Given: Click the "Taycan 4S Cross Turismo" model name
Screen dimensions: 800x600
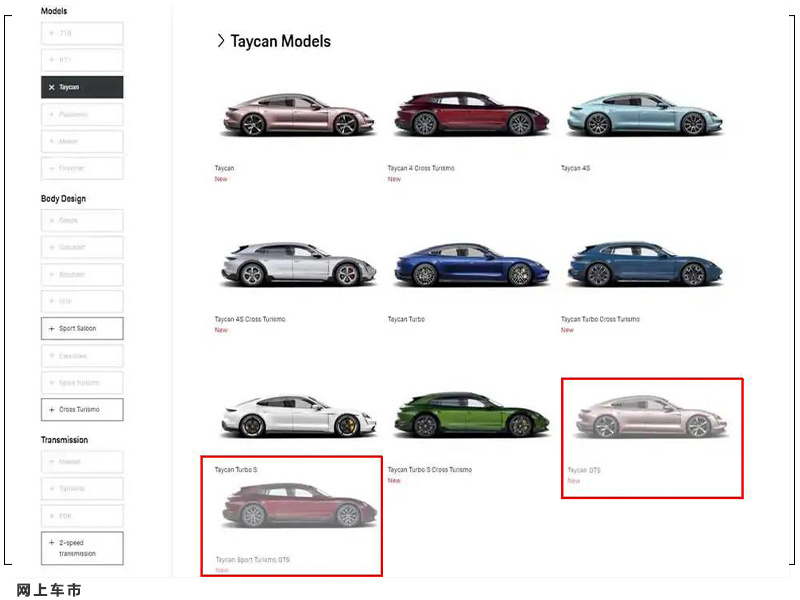Looking at the screenshot, I should tap(250, 319).
